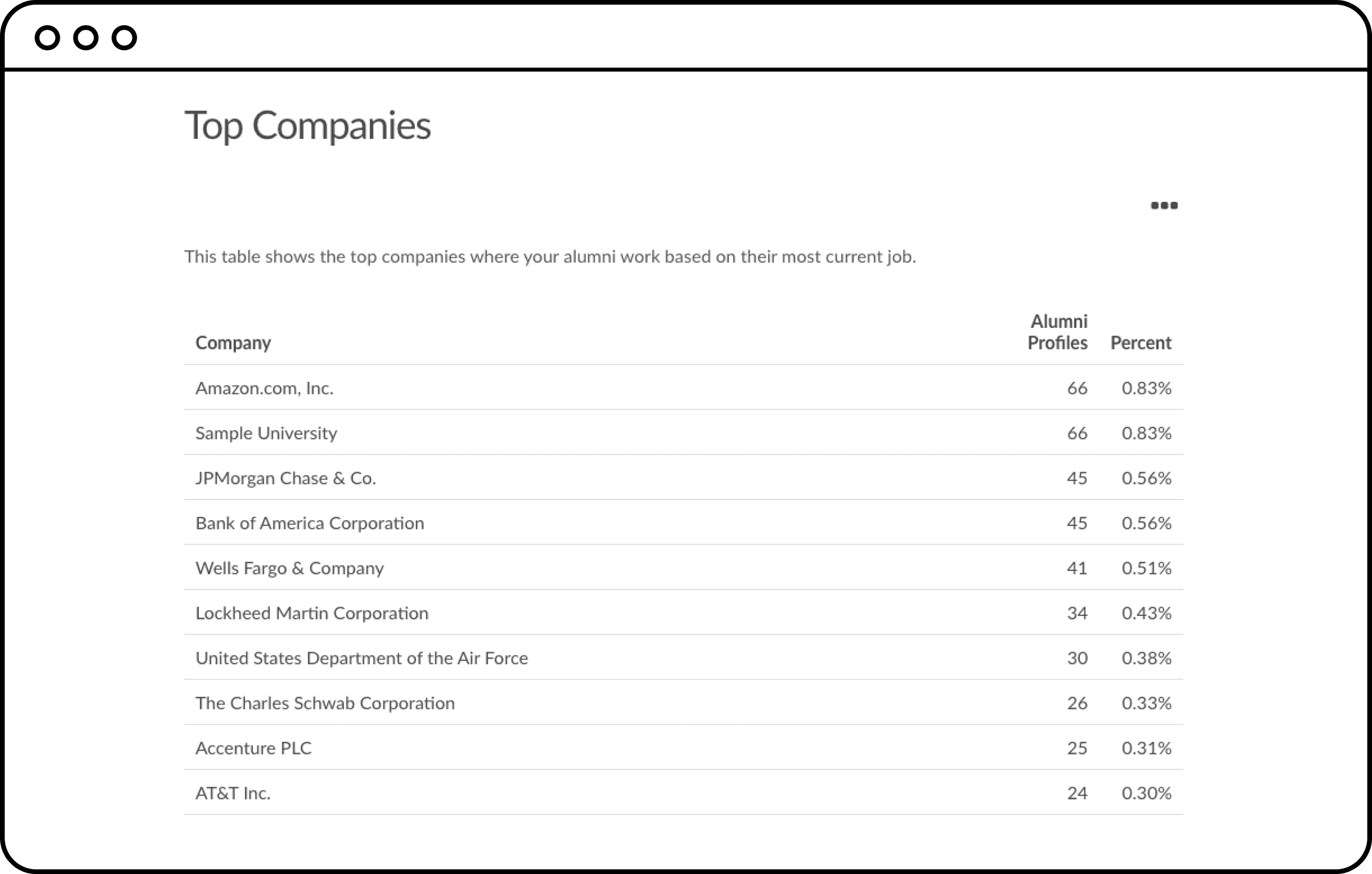
Task: Click JPMorgan Chase & Co. in table
Action: [286, 479]
